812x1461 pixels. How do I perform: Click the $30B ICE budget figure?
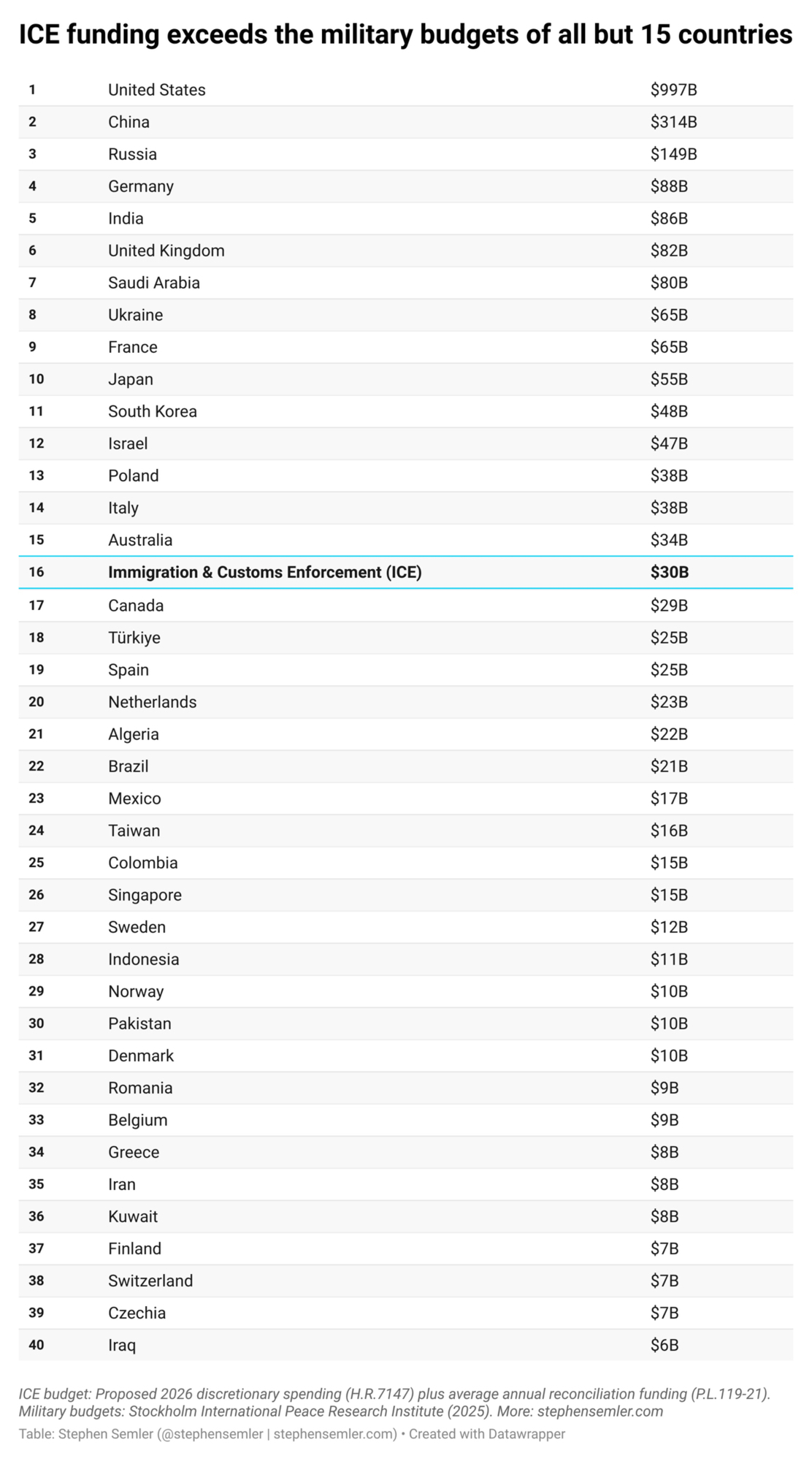click(x=670, y=572)
